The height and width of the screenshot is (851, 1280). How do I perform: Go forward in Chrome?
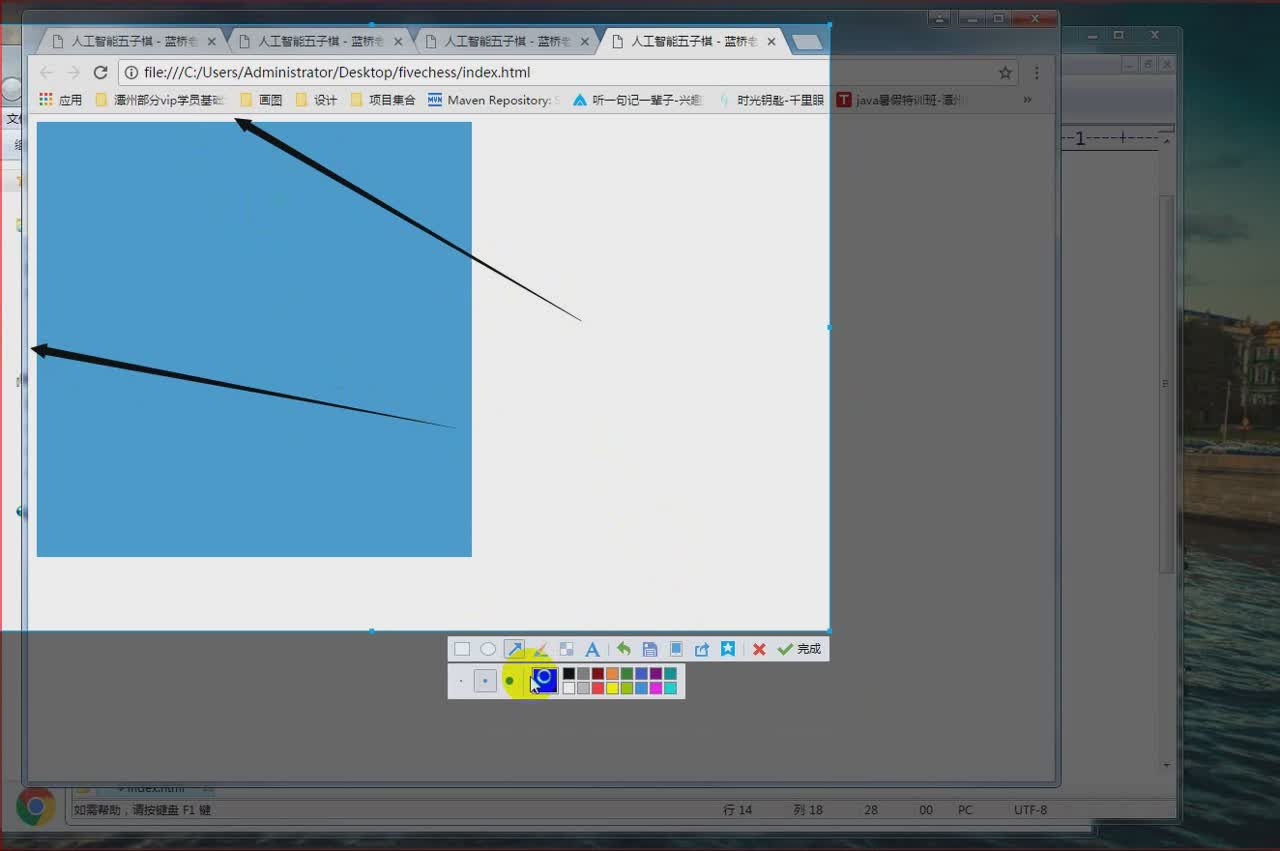click(x=73, y=72)
